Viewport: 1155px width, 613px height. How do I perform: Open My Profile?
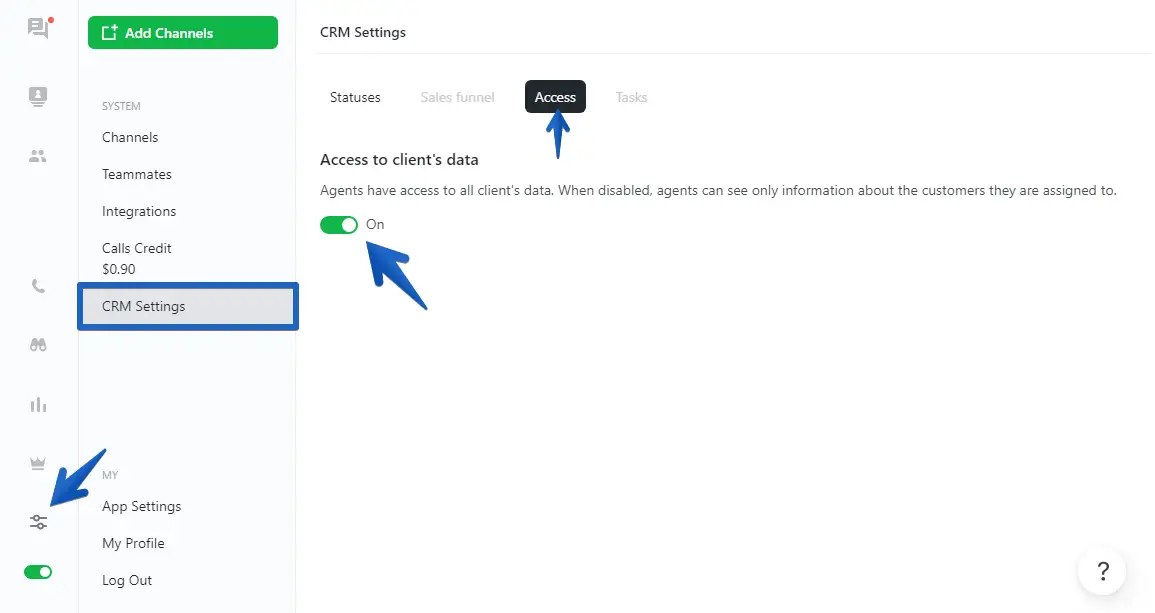(133, 544)
